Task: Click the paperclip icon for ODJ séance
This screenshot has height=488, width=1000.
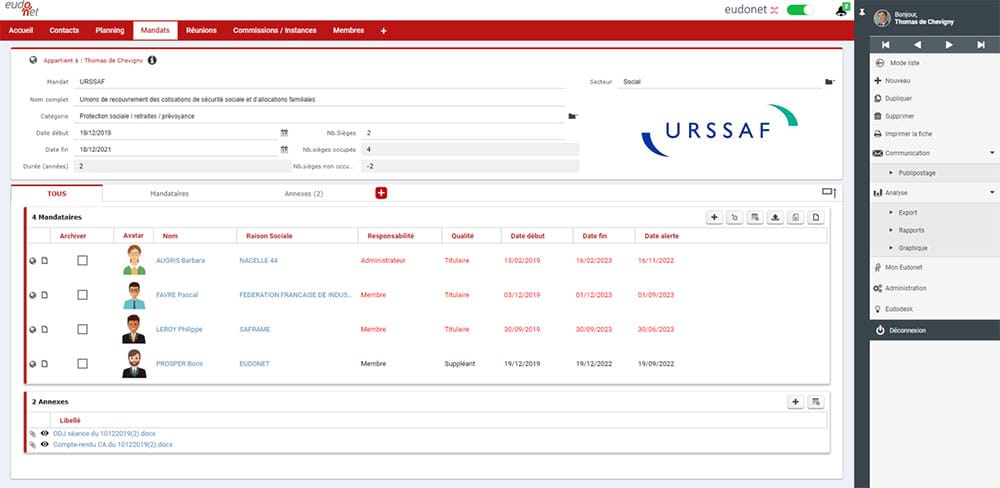Action: (33, 433)
